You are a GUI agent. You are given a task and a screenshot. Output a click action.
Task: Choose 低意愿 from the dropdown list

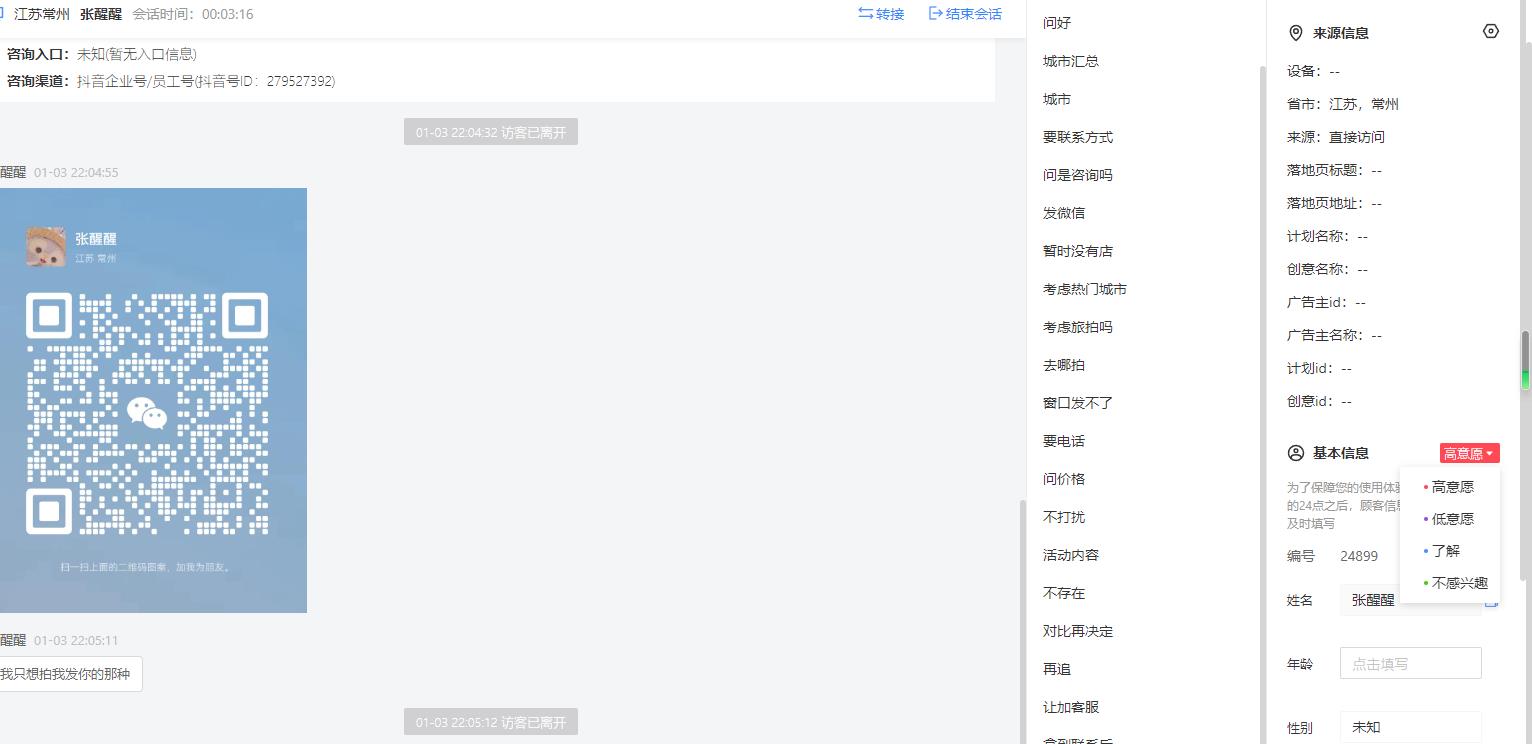pyautogui.click(x=1450, y=519)
